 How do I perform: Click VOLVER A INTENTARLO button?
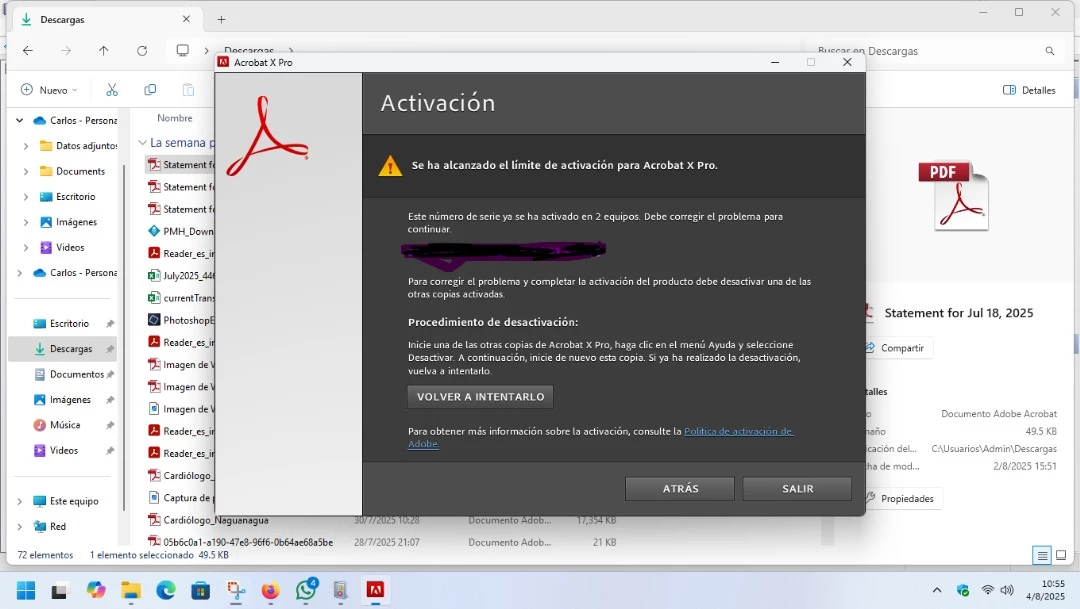point(480,397)
